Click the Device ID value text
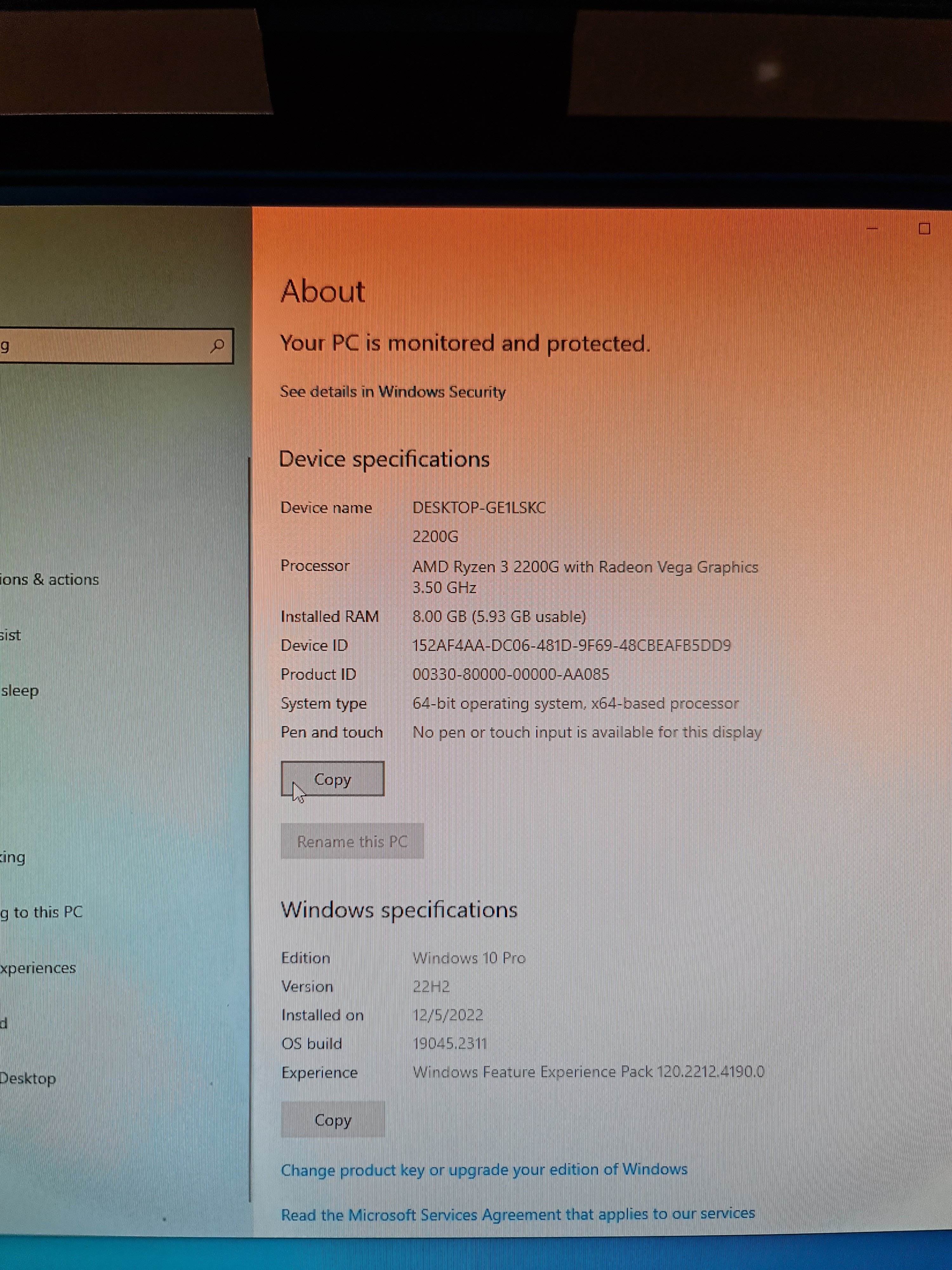The width and height of the screenshot is (952, 1270). pyautogui.click(x=571, y=645)
